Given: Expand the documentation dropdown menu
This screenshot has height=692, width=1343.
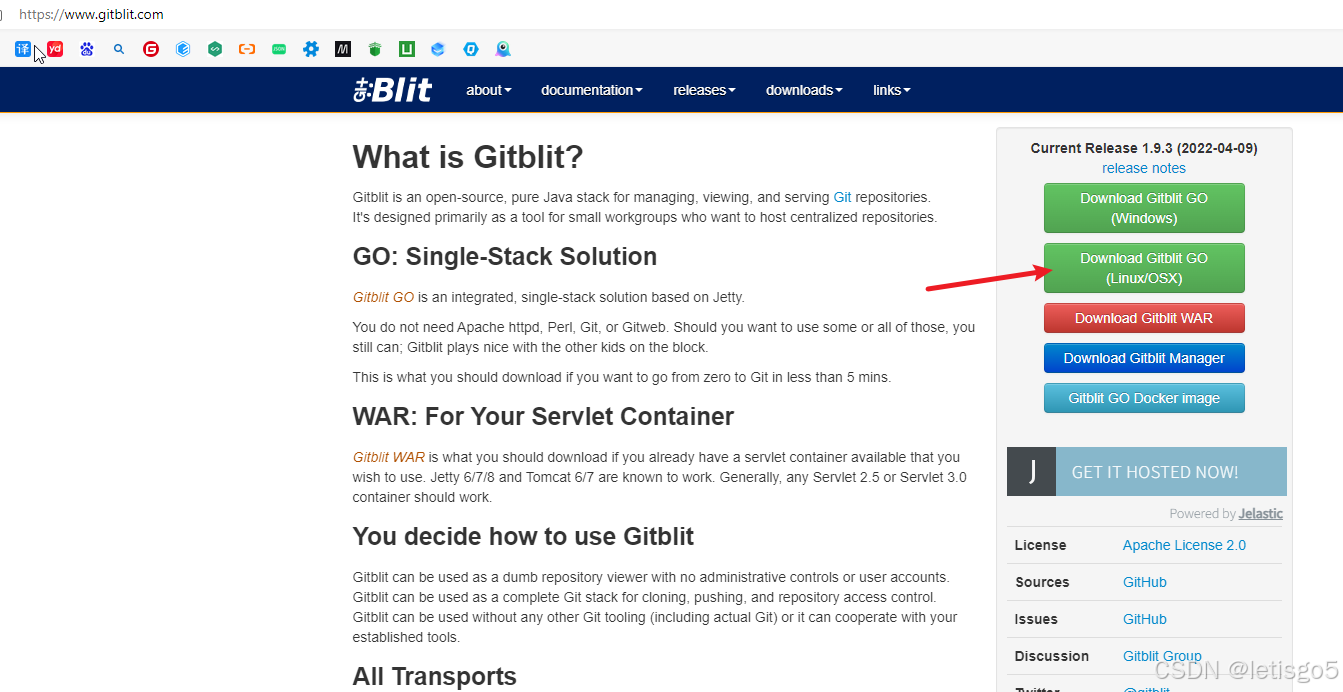Looking at the screenshot, I should (x=592, y=90).
